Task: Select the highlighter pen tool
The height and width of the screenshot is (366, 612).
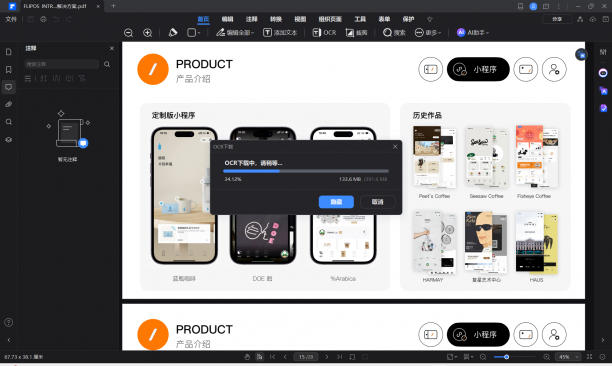Action: pyautogui.click(x=173, y=33)
